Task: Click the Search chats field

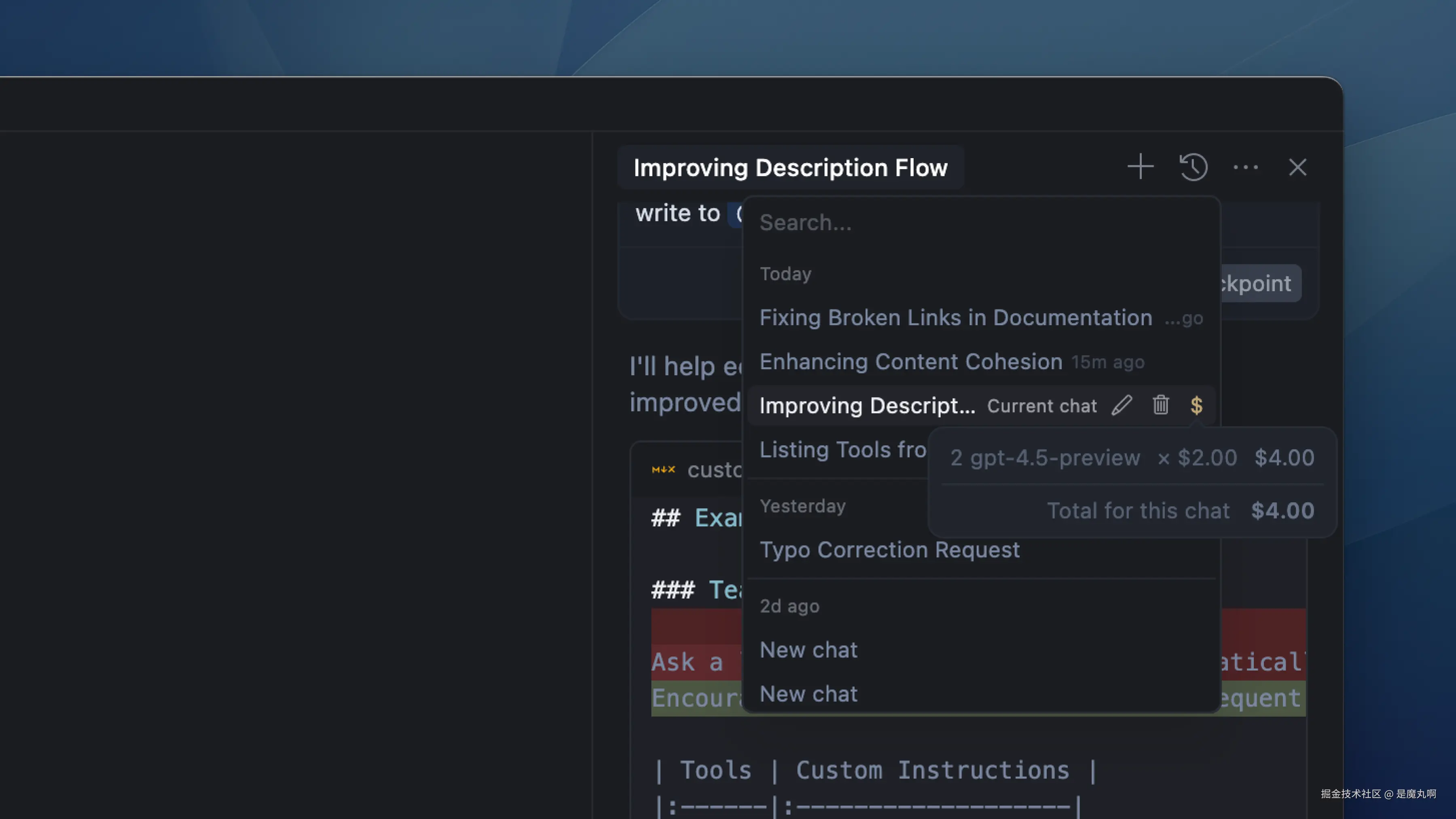Action: pos(981,223)
